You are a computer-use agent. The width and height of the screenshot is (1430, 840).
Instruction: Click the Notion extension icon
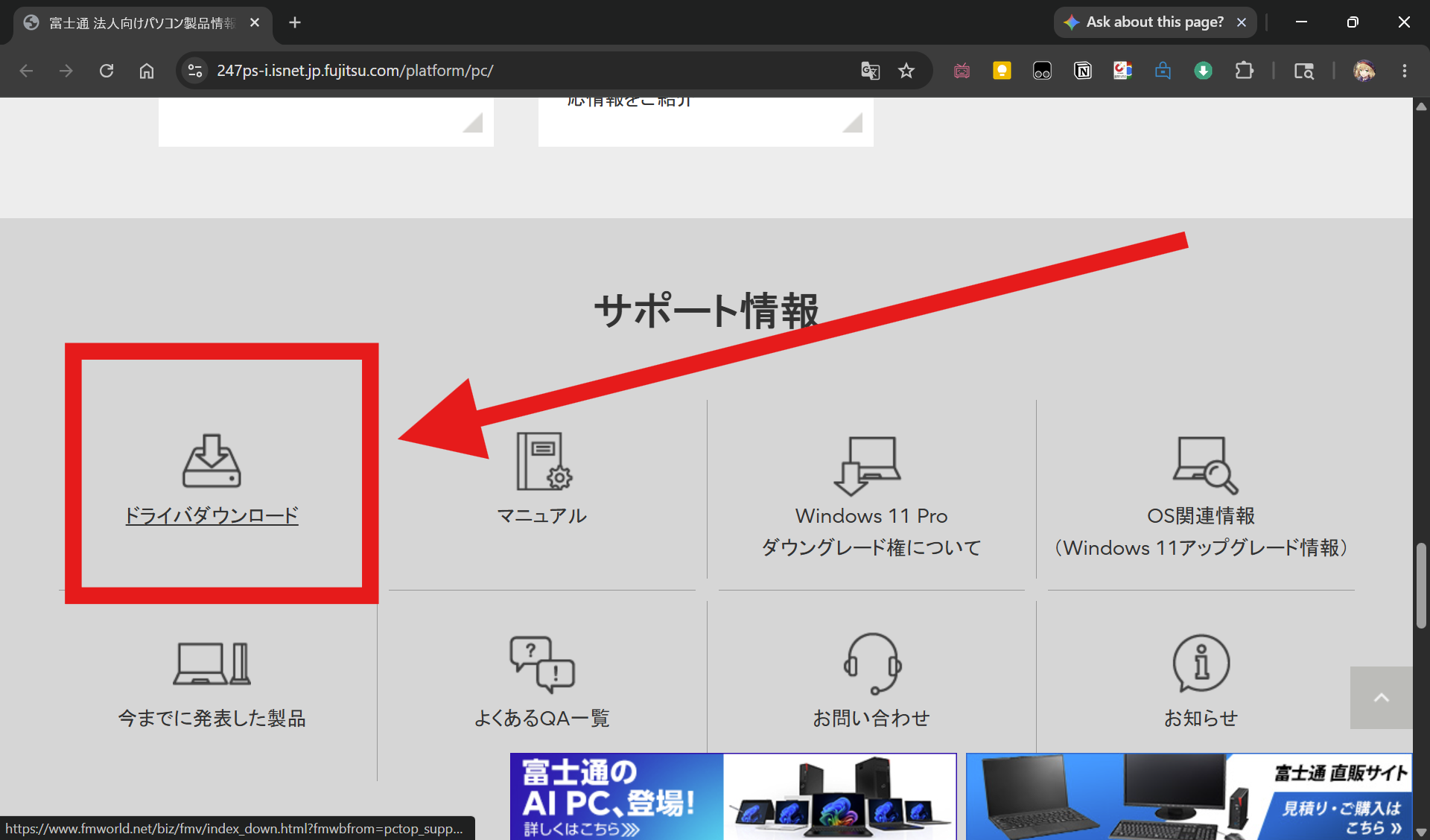click(1082, 71)
